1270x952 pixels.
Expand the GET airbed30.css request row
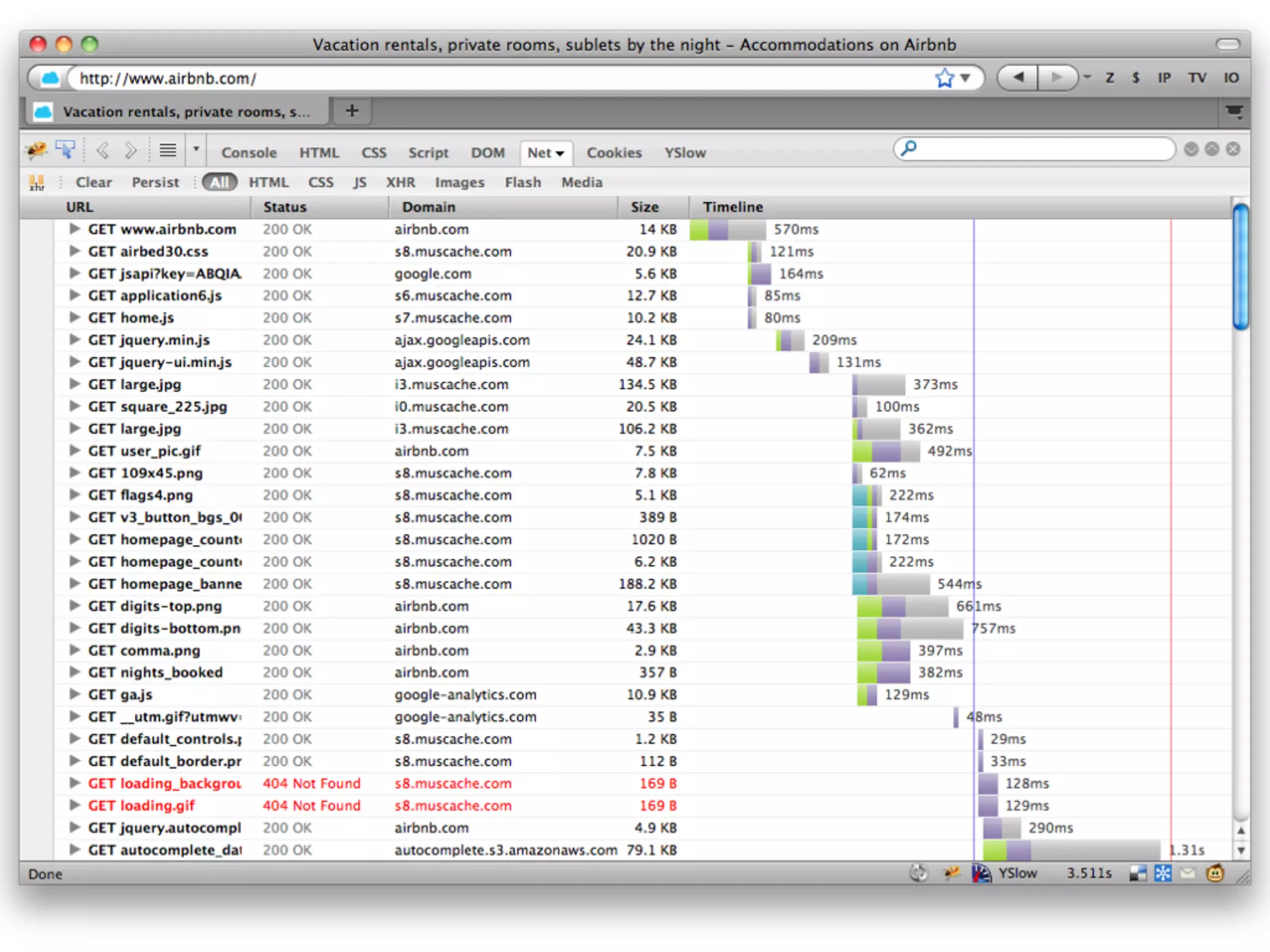click(74, 251)
